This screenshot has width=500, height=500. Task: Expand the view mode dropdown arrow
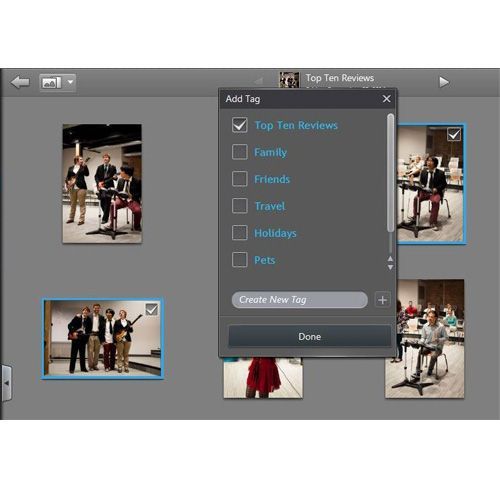[70, 82]
